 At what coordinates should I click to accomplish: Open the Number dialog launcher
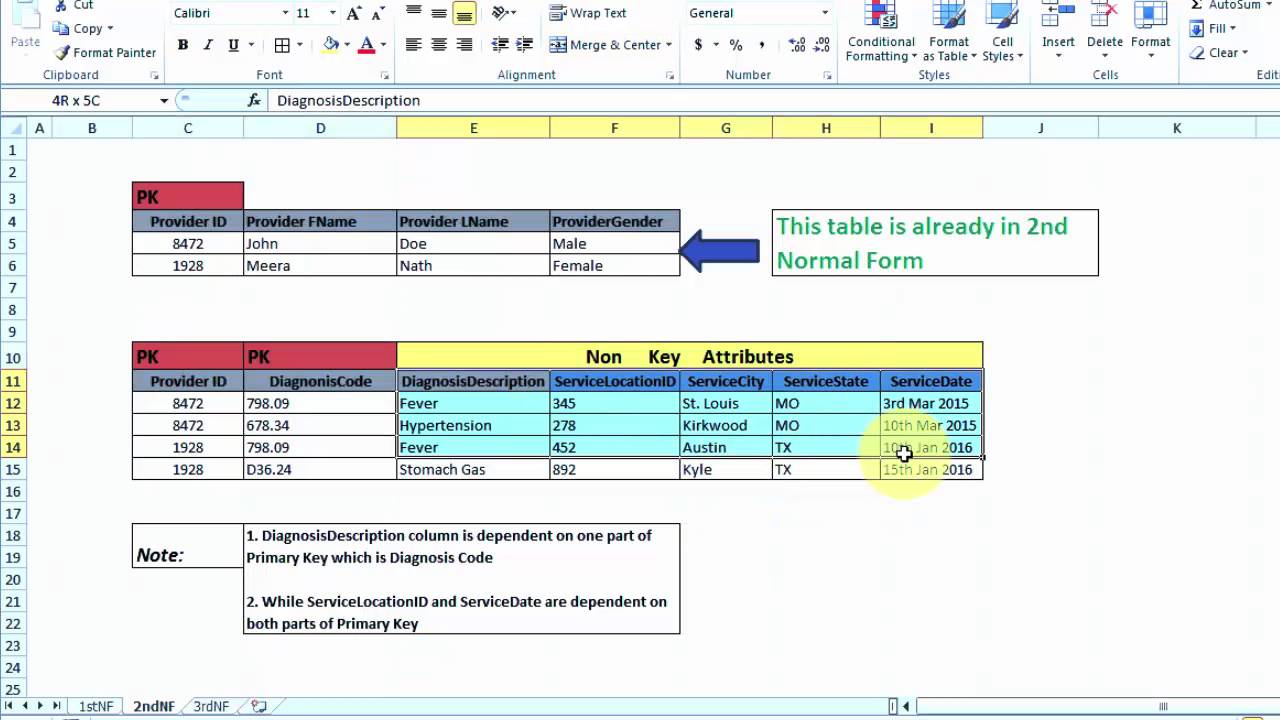[x=827, y=76]
